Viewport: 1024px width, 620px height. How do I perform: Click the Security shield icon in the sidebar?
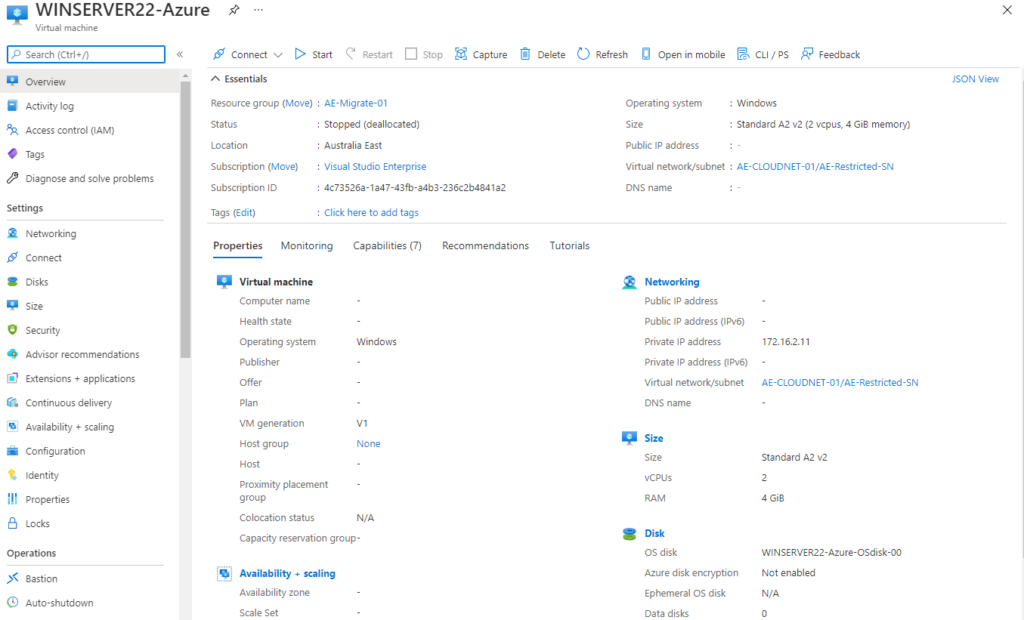point(12,329)
